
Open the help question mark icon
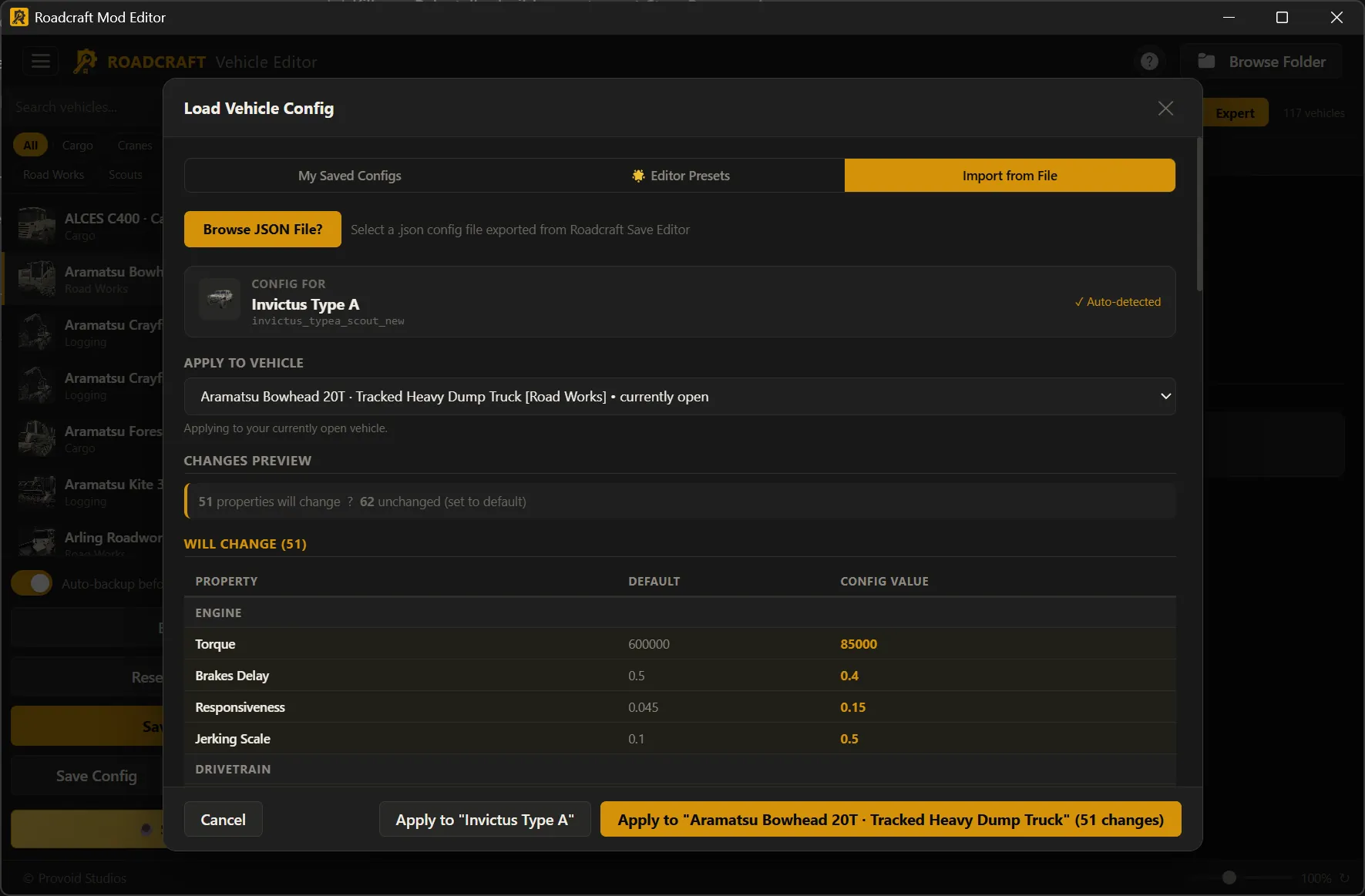click(1149, 61)
